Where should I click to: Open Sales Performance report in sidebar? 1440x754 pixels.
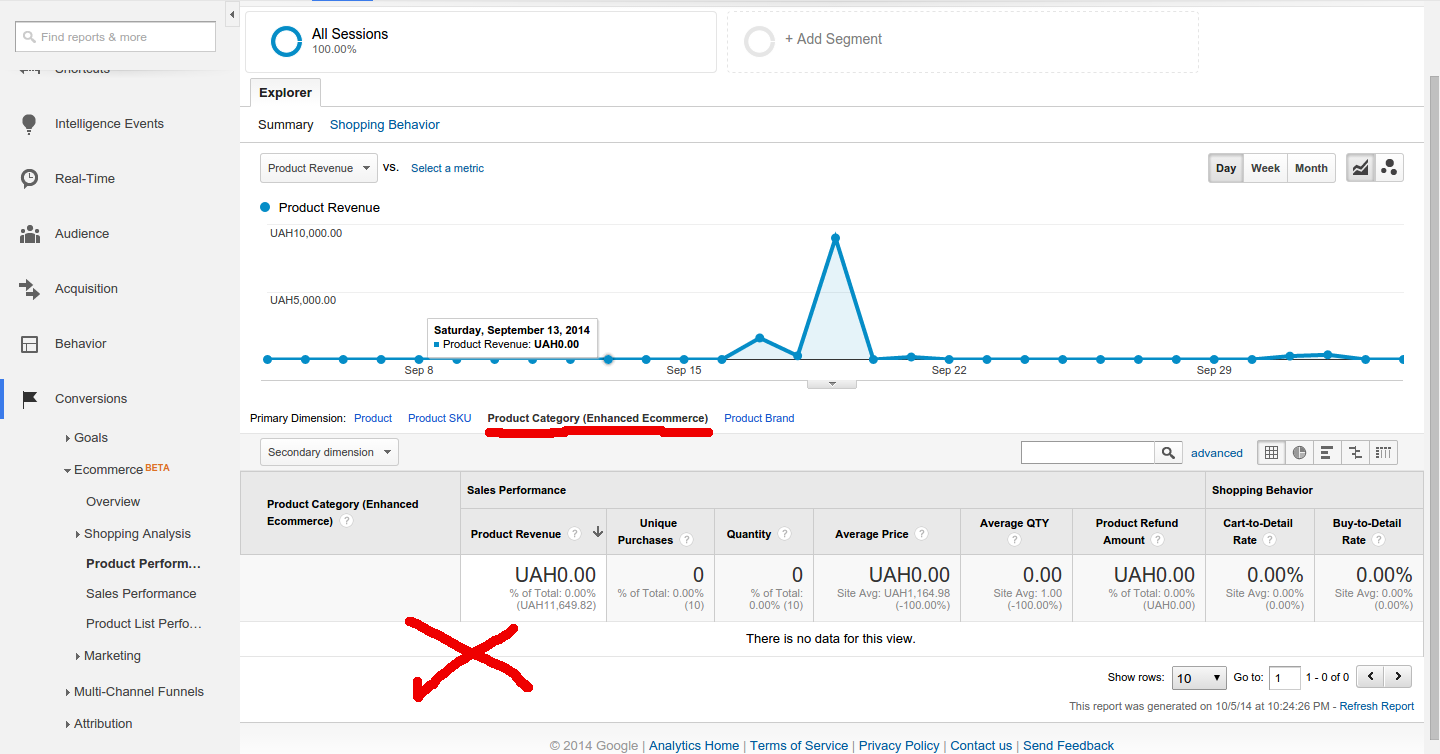coord(141,593)
